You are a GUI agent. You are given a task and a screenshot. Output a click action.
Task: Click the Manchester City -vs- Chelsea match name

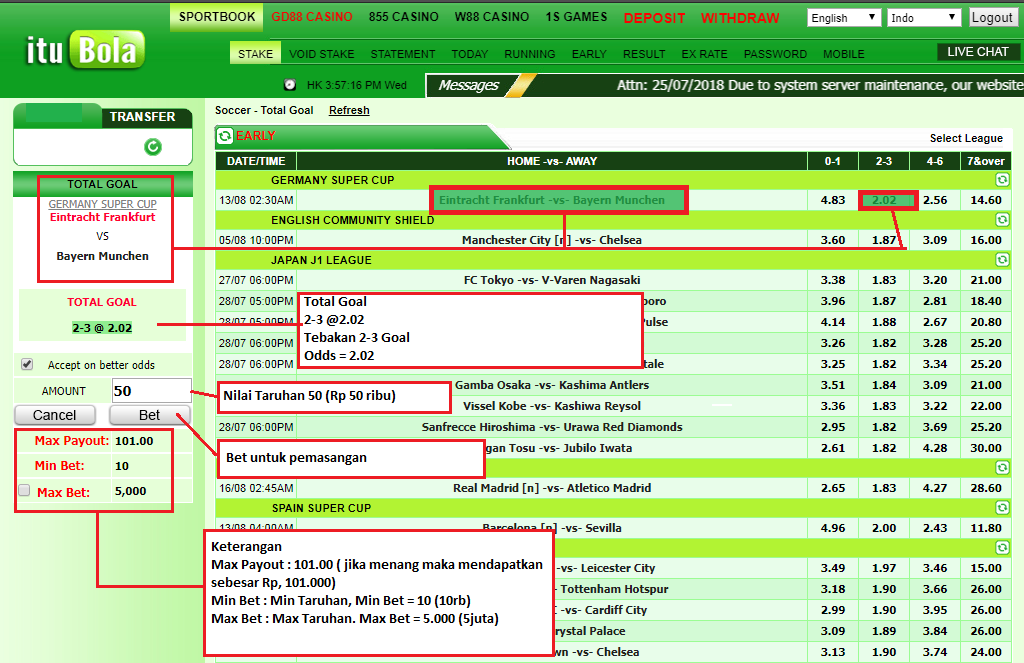tap(552, 240)
